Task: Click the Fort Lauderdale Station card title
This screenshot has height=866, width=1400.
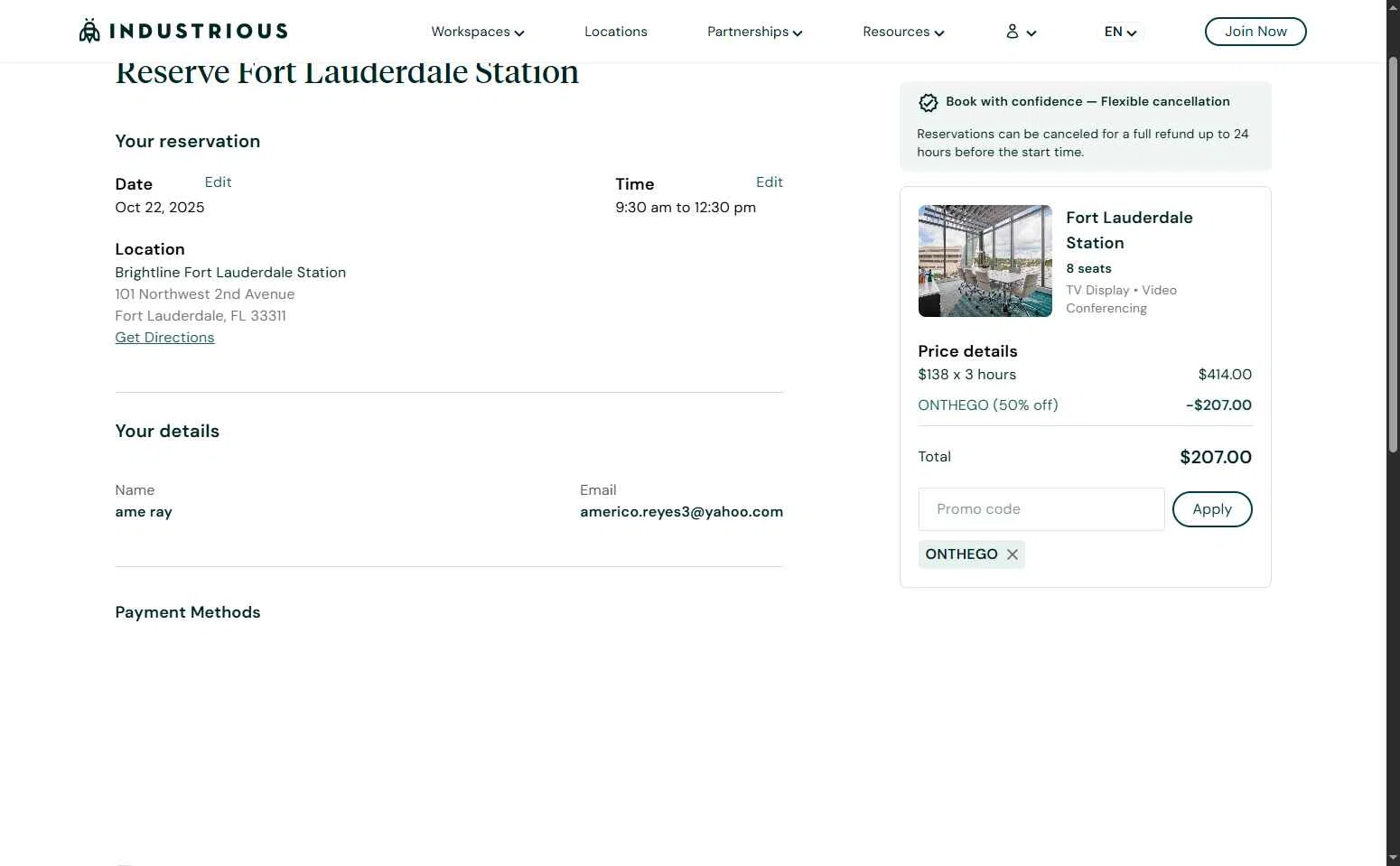Action: pyautogui.click(x=1129, y=230)
